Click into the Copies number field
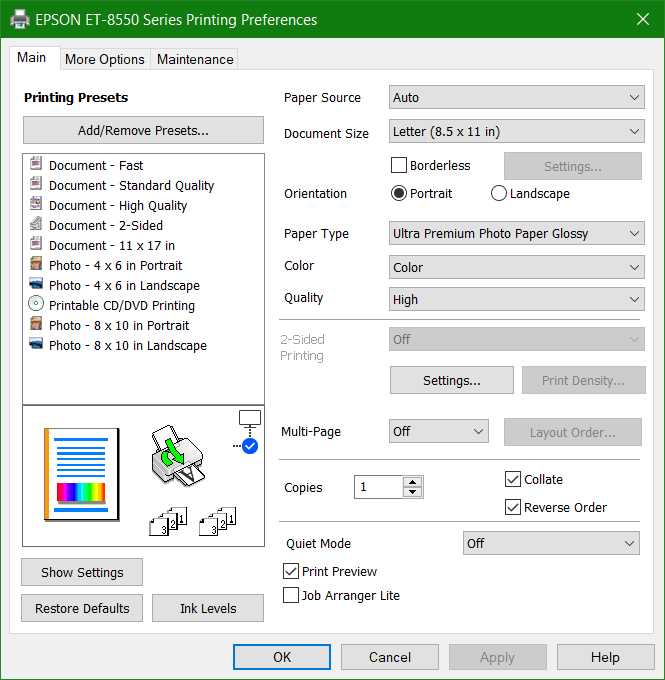Viewport: 665px width, 680px height. pos(378,487)
